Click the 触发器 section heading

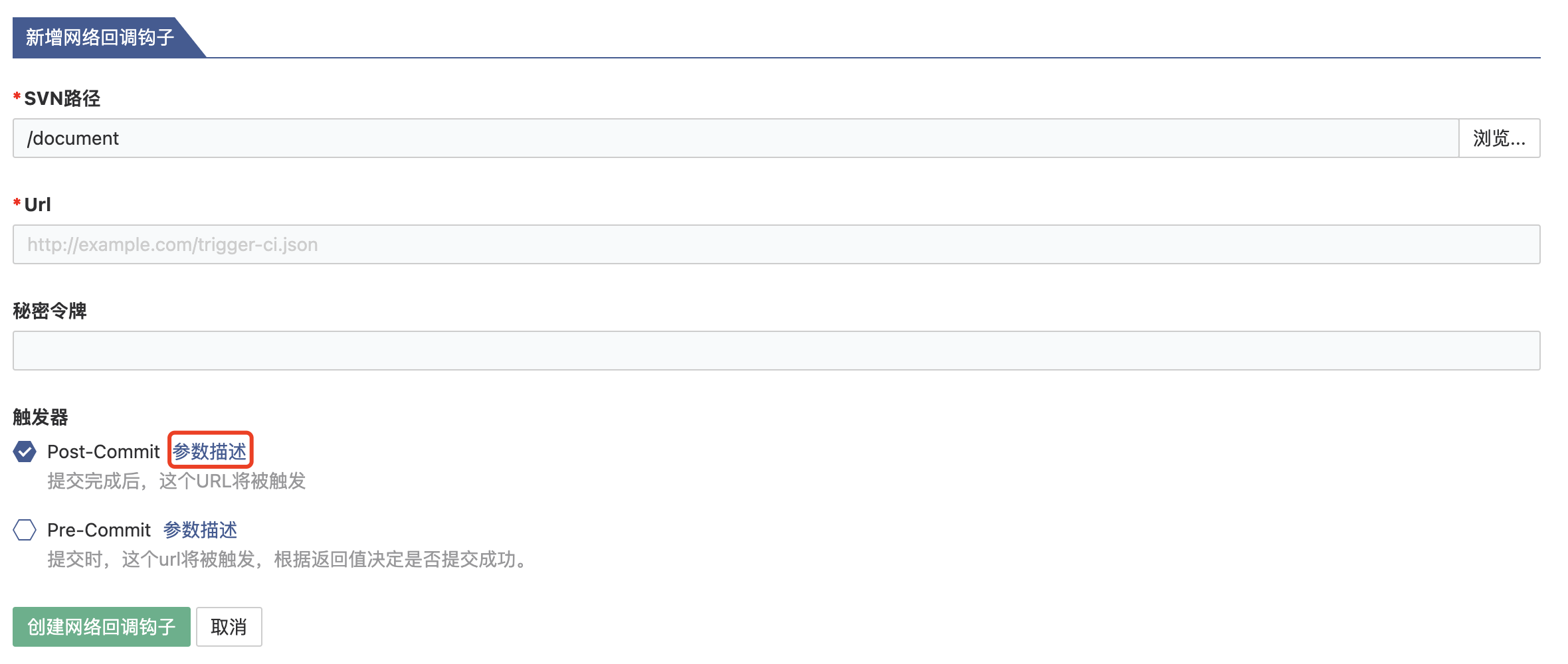(41, 417)
